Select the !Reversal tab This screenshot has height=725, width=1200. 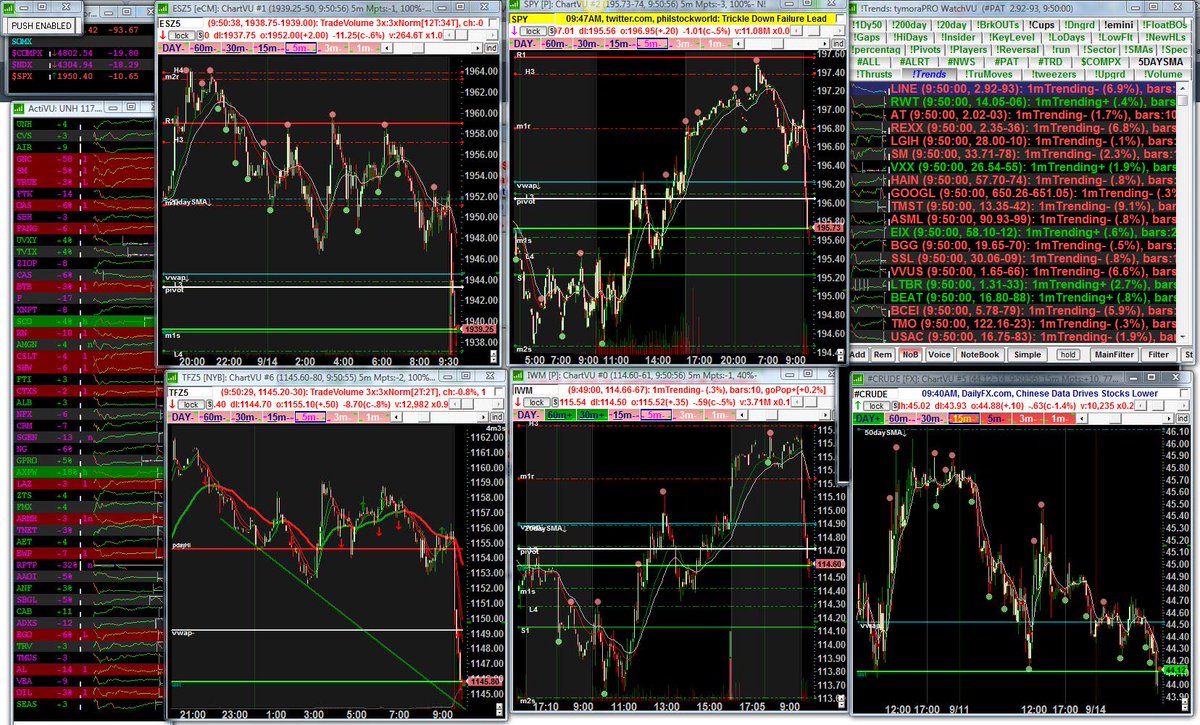(1016, 49)
